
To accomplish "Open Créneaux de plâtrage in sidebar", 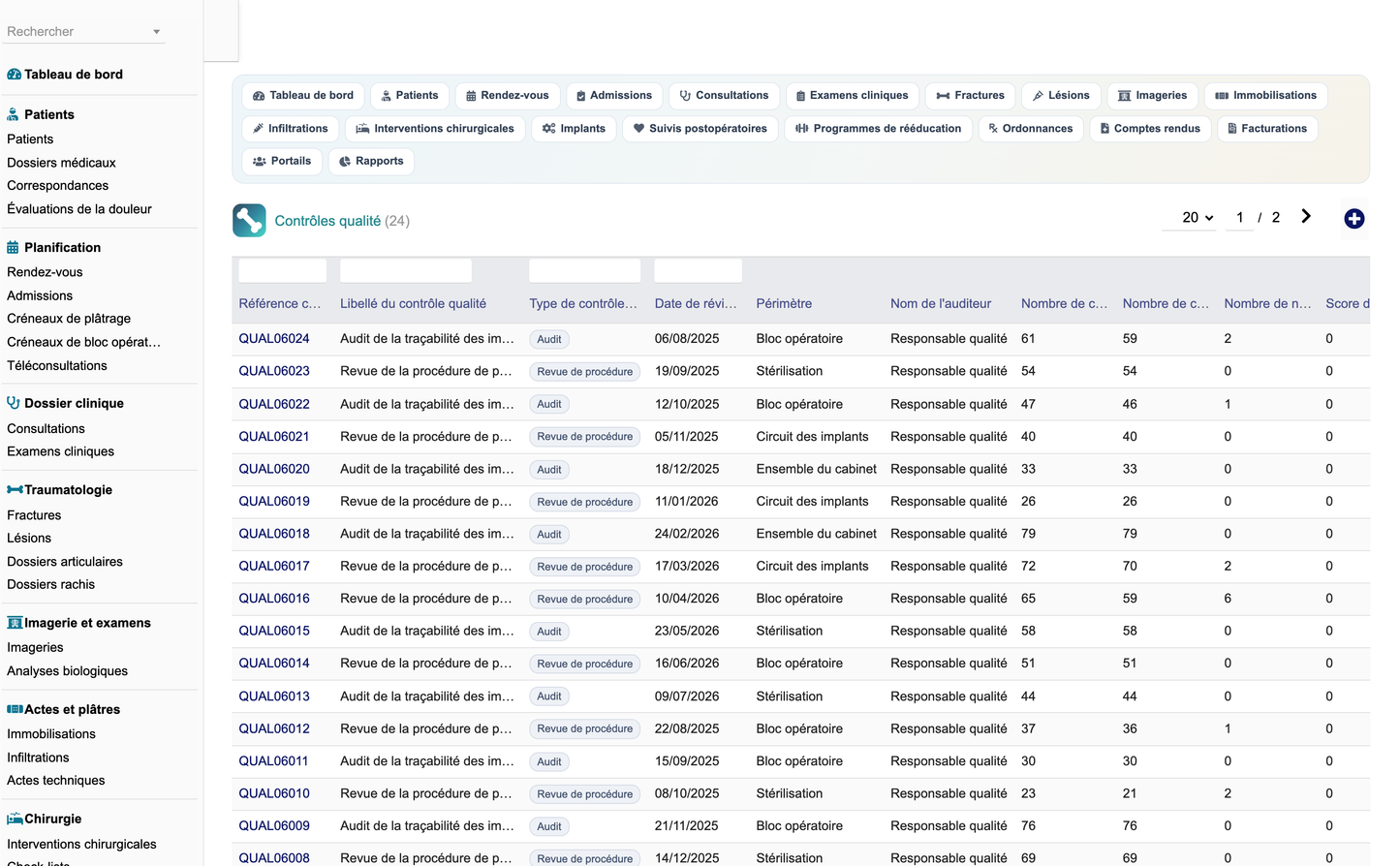I will (69, 319).
